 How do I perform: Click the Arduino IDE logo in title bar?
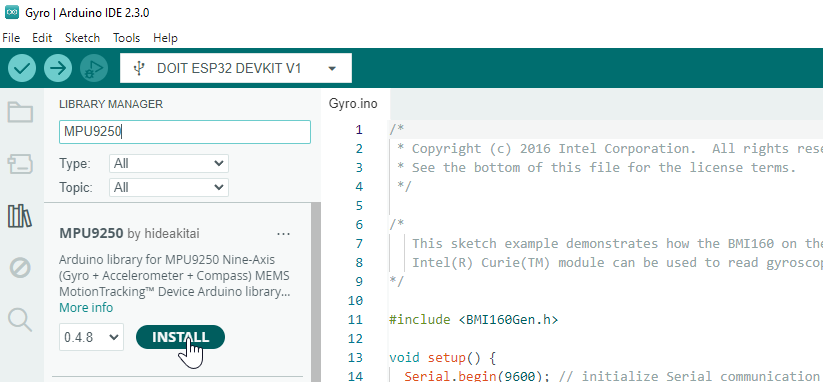12,13
